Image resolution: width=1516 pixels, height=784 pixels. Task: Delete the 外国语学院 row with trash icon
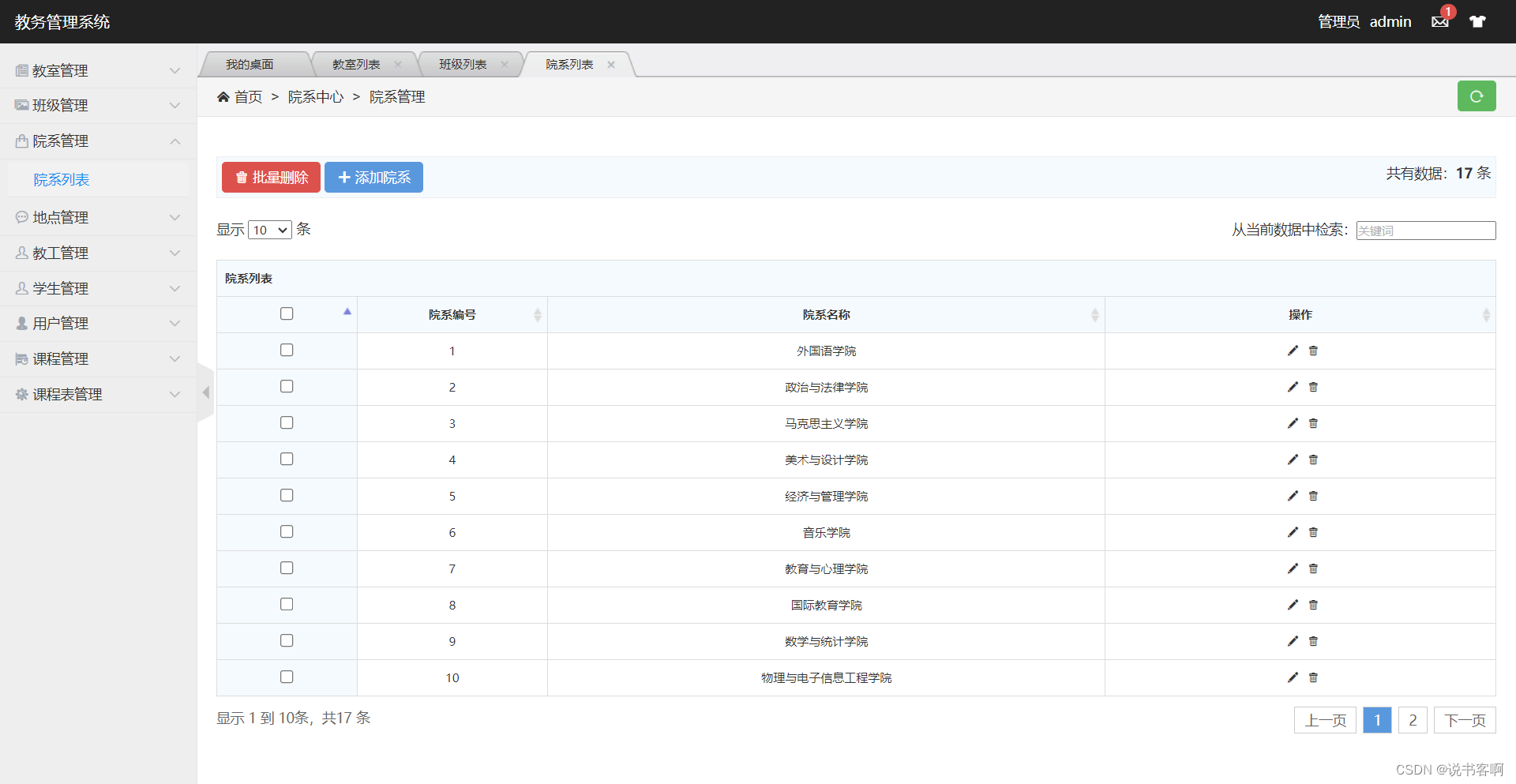1313,351
